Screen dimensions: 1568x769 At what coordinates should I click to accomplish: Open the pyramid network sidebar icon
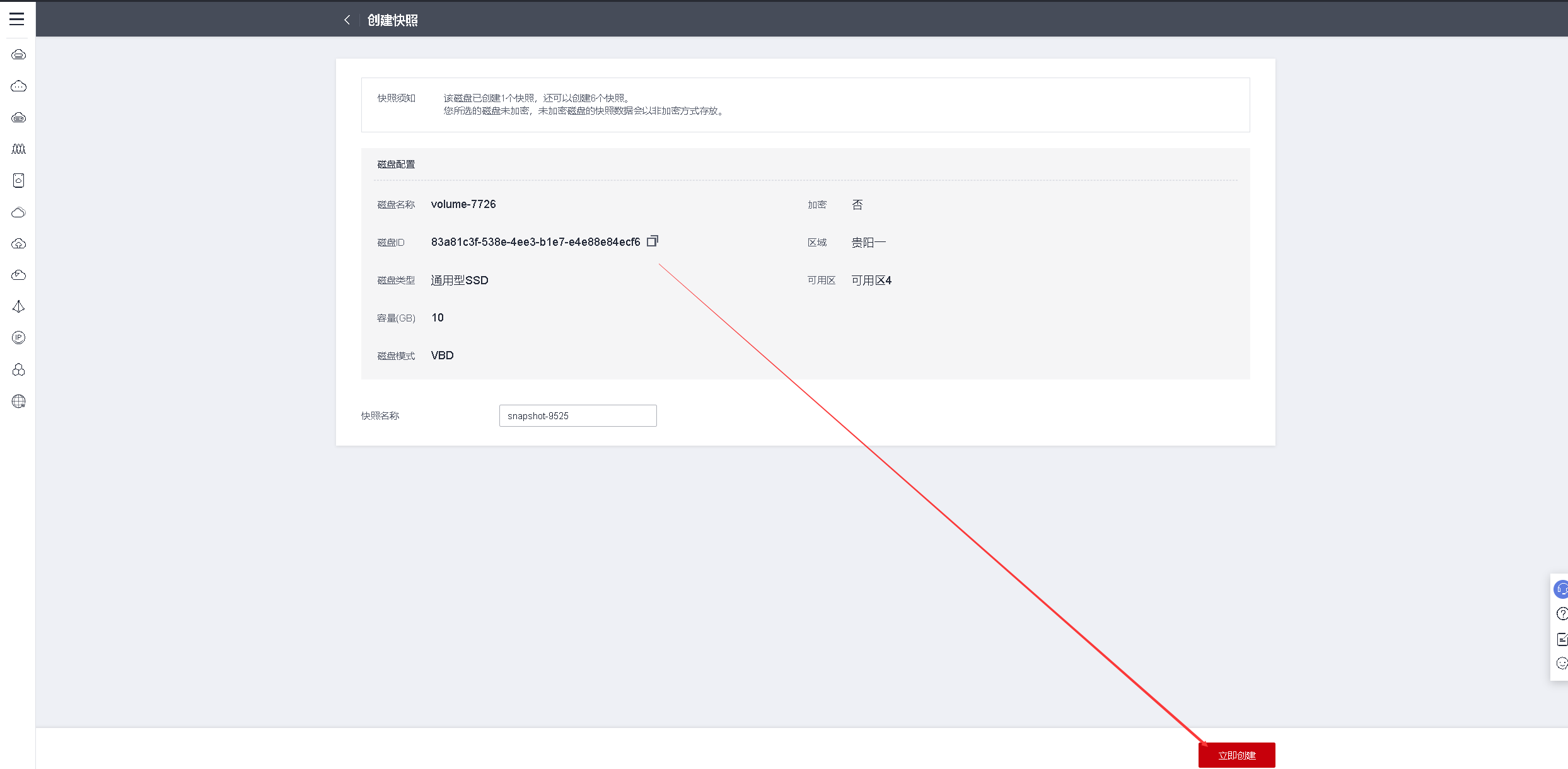point(19,306)
